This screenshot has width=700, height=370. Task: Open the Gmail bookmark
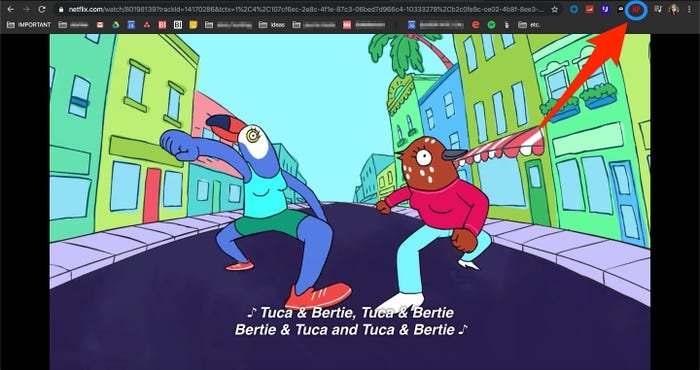point(100,25)
